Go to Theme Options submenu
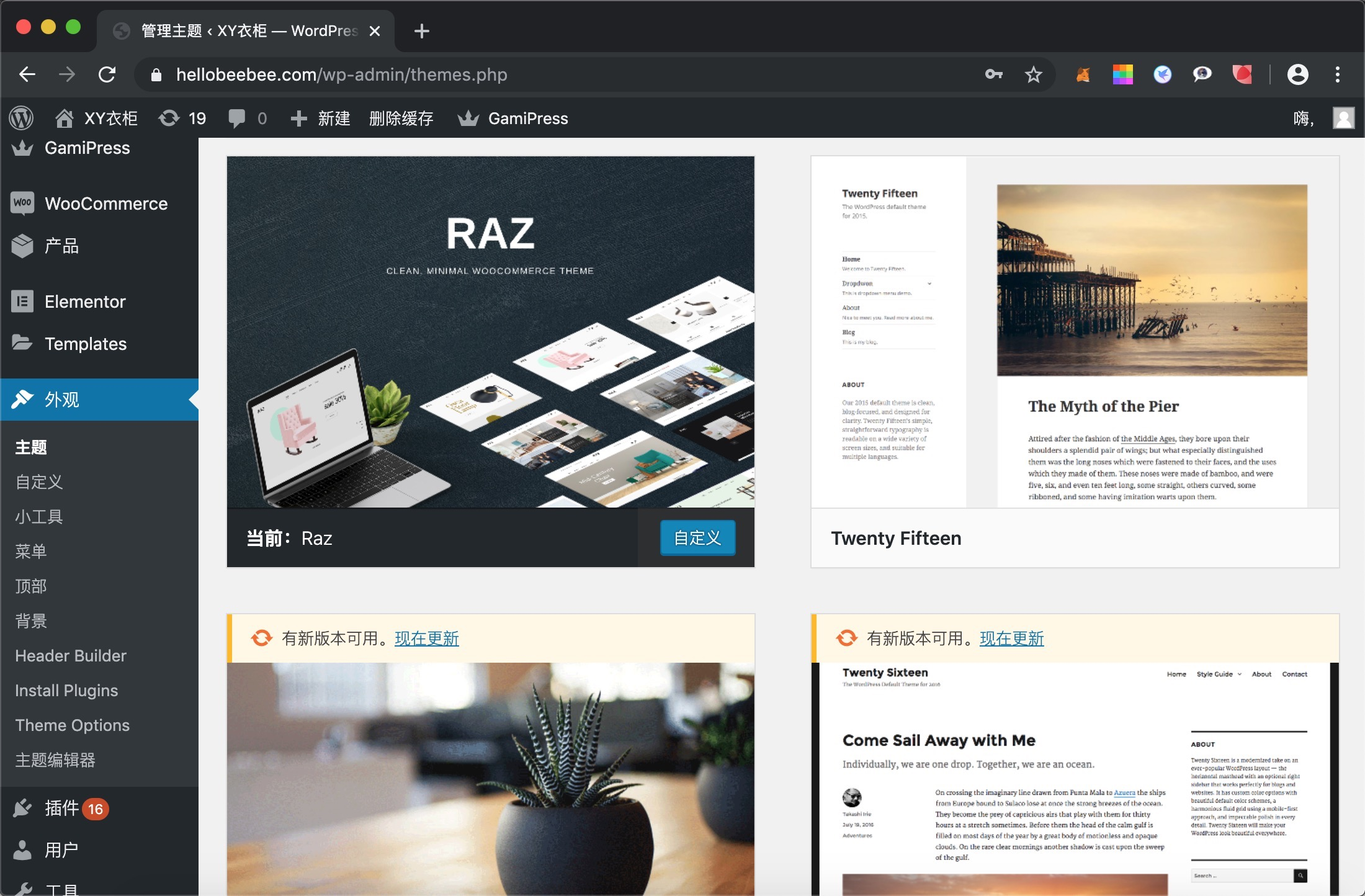The width and height of the screenshot is (1365, 896). 72,725
